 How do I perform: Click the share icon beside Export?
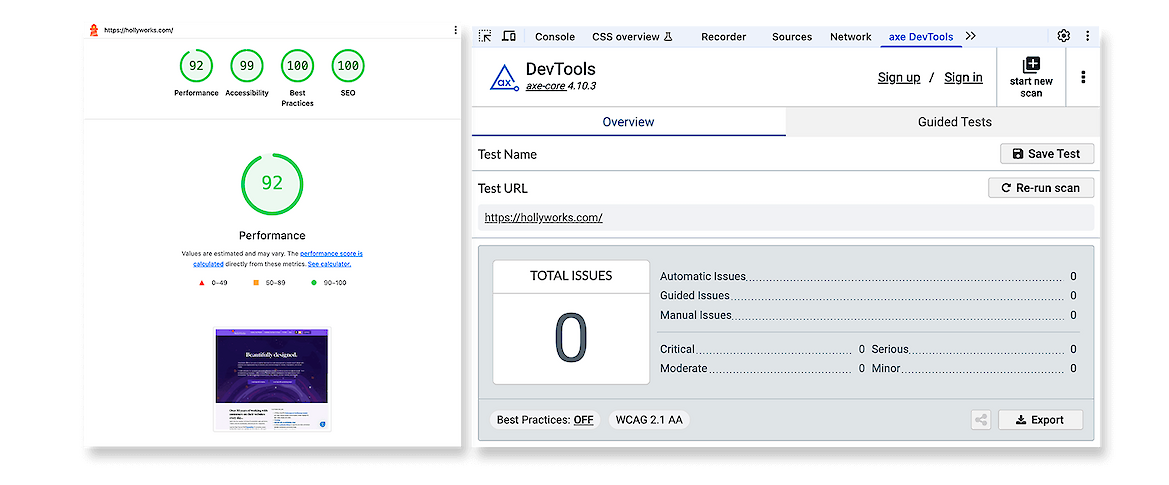[980, 420]
